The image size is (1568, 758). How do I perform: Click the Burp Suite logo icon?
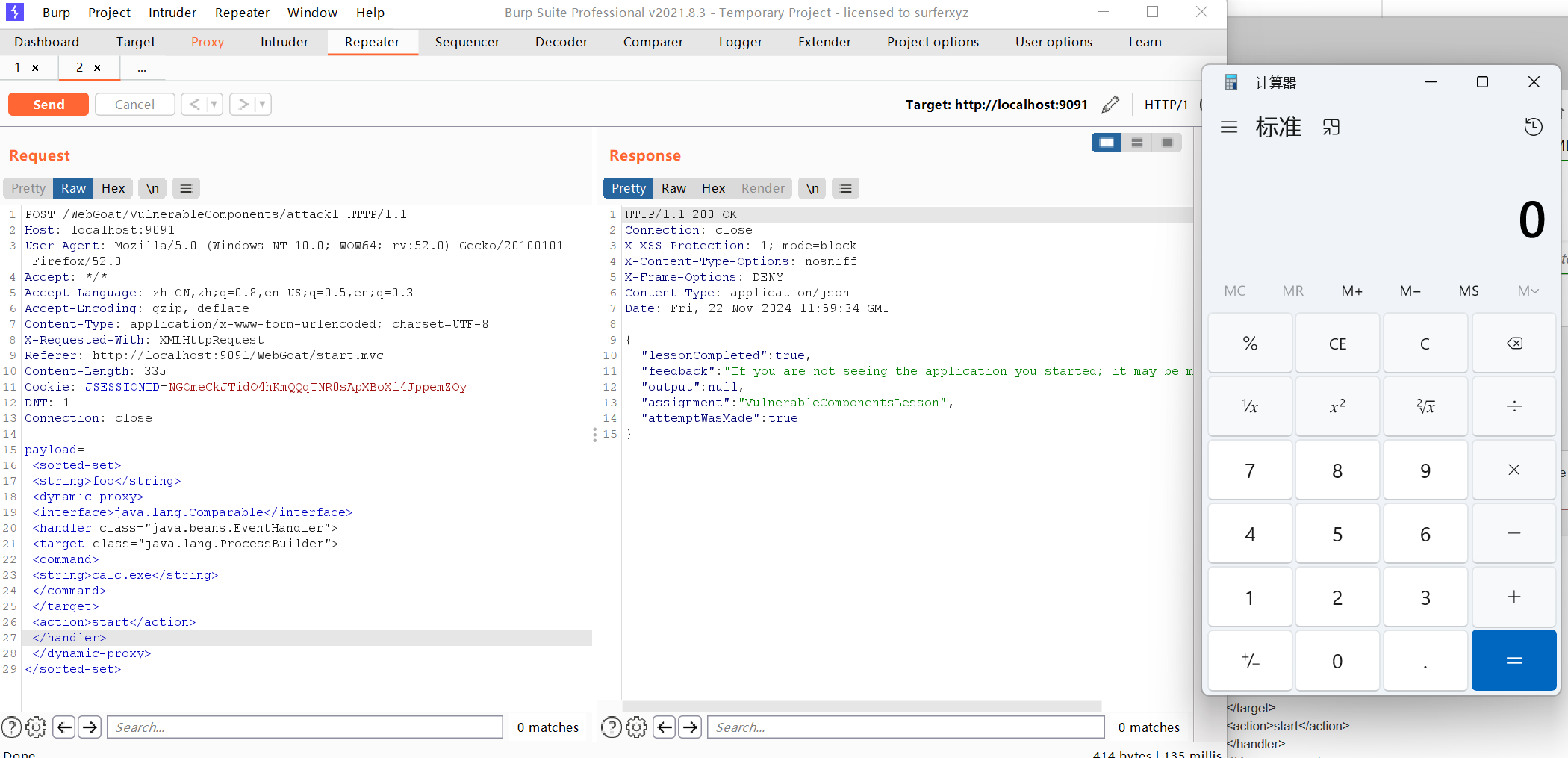(x=14, y=12)
